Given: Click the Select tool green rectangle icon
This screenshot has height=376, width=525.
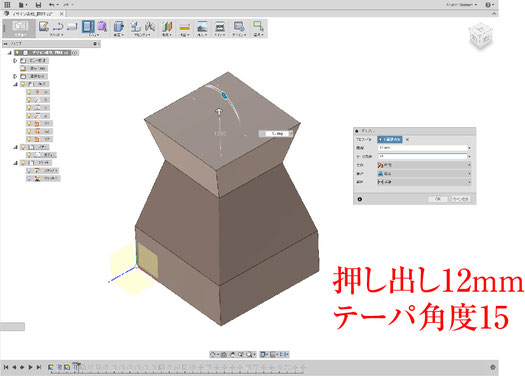Looking at the screenshot, I should coord(258,26).
